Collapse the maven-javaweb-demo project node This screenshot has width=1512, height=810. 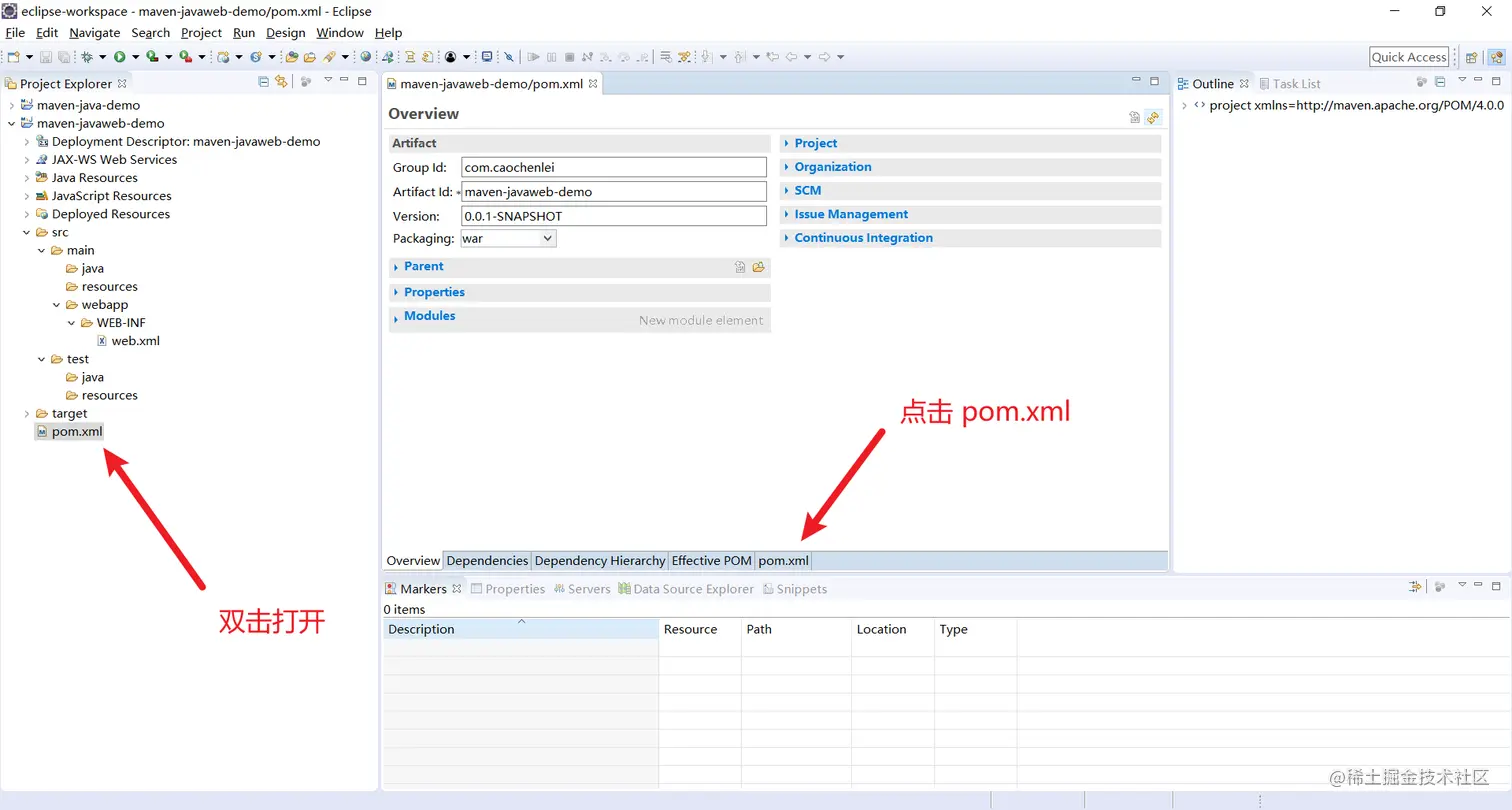(11, 123)
